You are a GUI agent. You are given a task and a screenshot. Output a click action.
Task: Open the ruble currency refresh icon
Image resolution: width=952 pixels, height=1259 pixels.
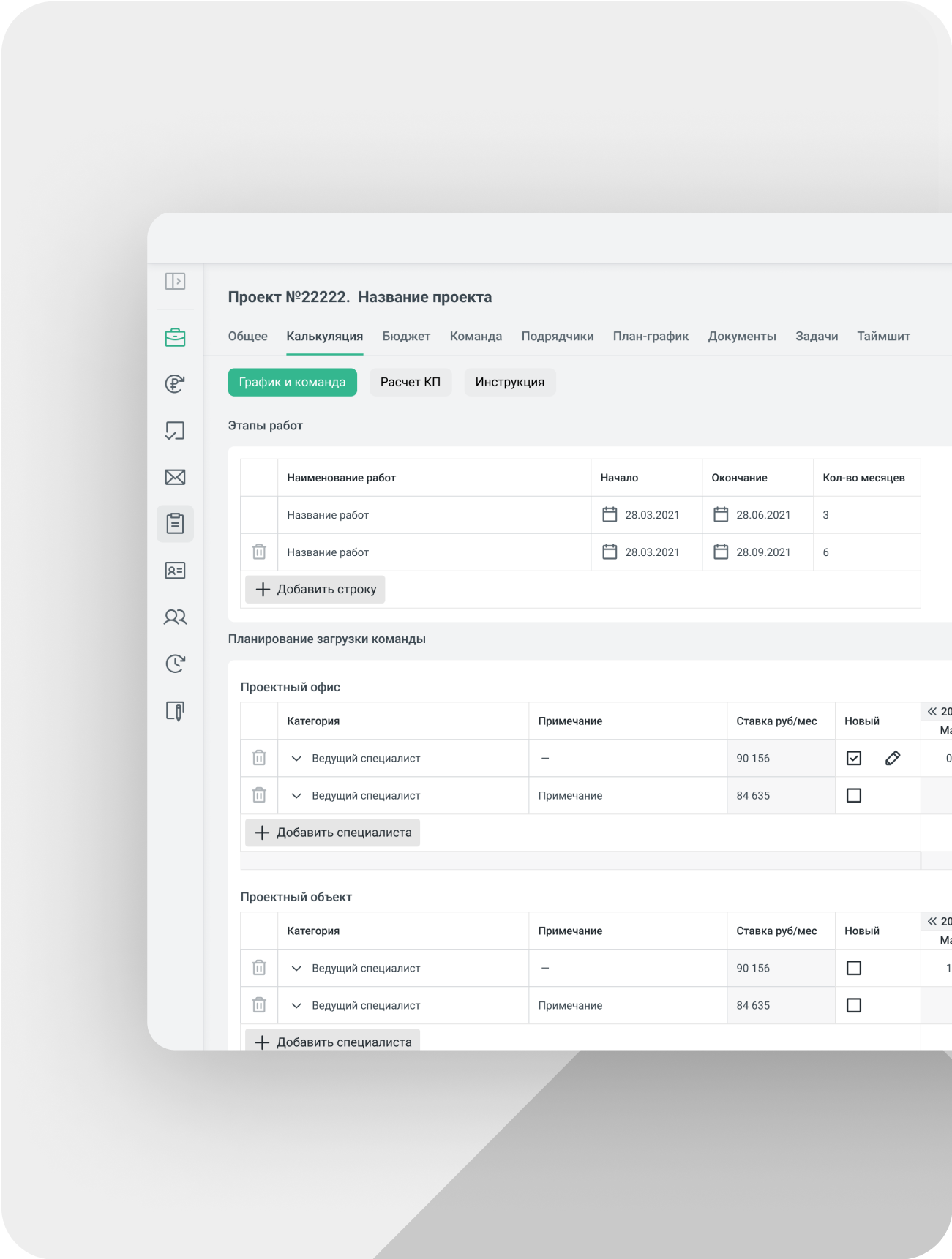(x=175, y=383)
